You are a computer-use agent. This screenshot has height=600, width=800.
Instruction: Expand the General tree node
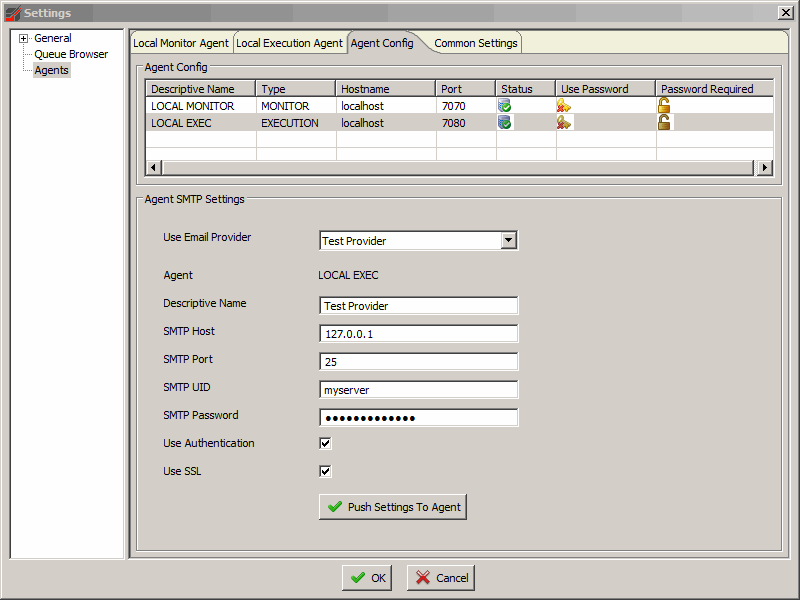pyautogui.click(x=23, y=39)
